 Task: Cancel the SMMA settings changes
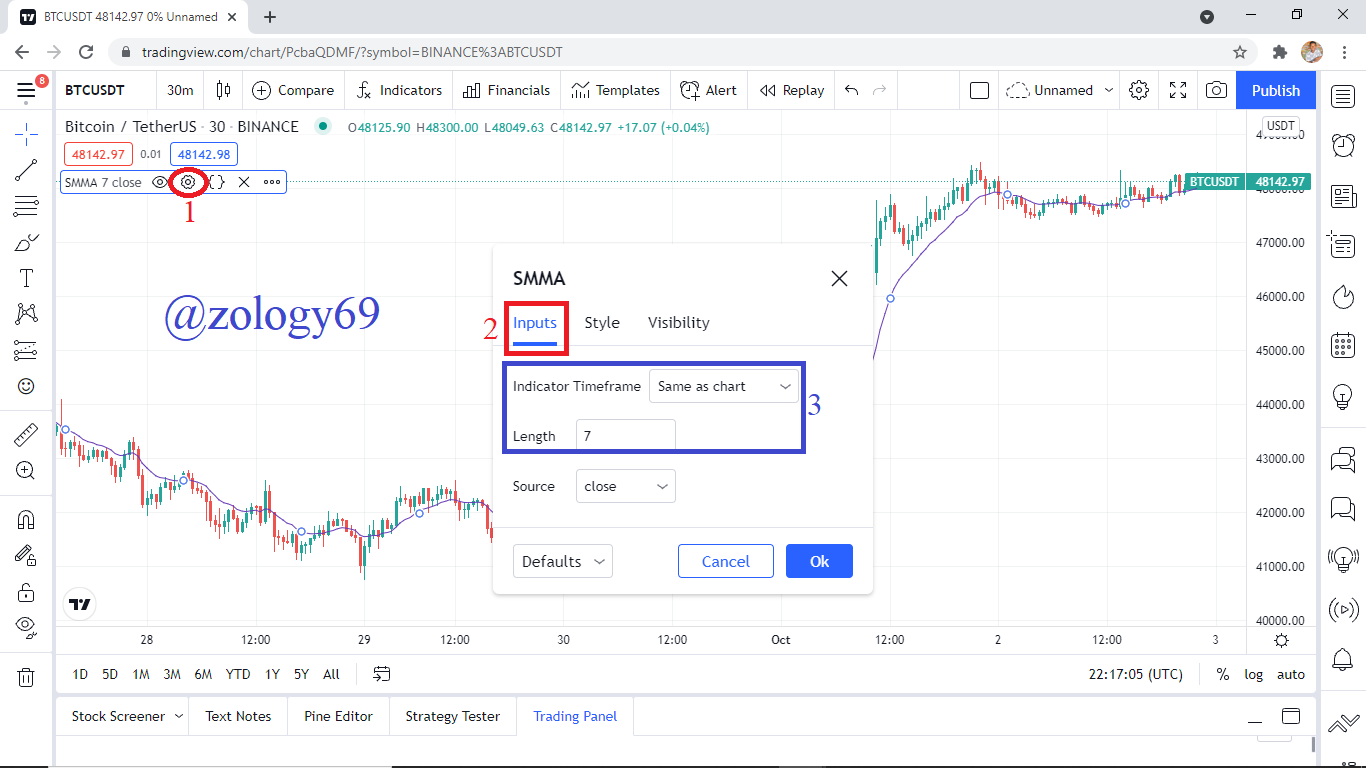[x=726, y=561]
